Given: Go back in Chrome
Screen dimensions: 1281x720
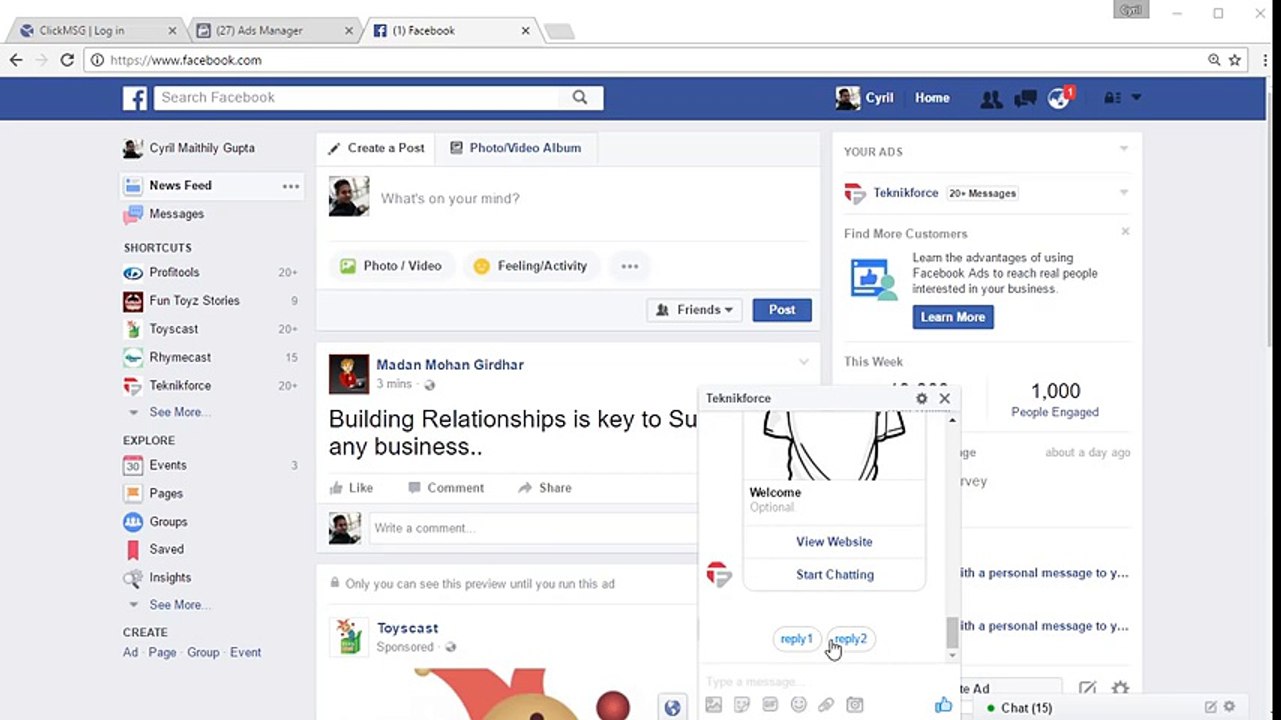Looking at the screenshot, I should (16, 60).
